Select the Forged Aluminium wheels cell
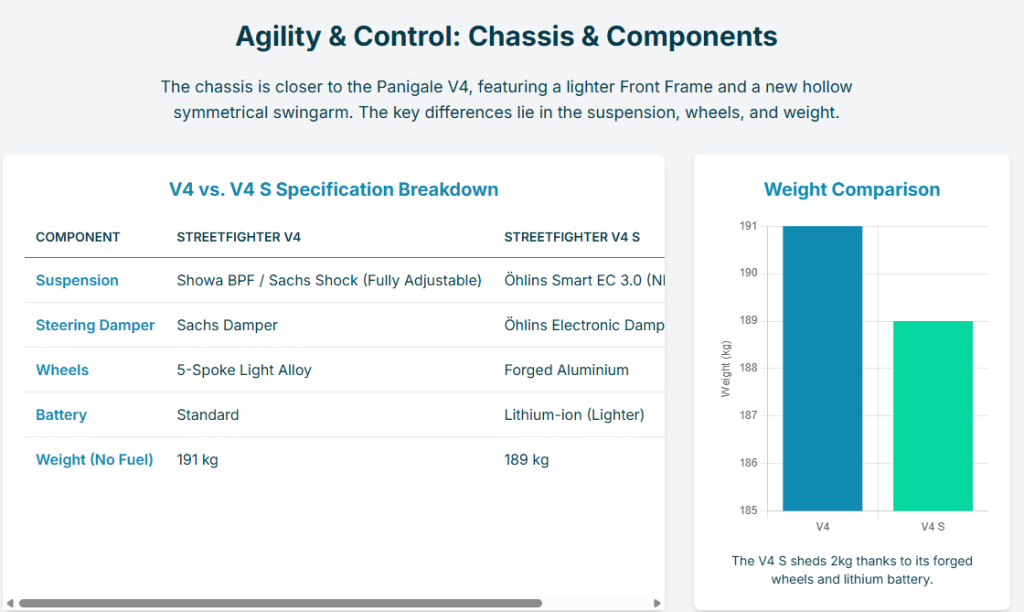 click(566, 370)
